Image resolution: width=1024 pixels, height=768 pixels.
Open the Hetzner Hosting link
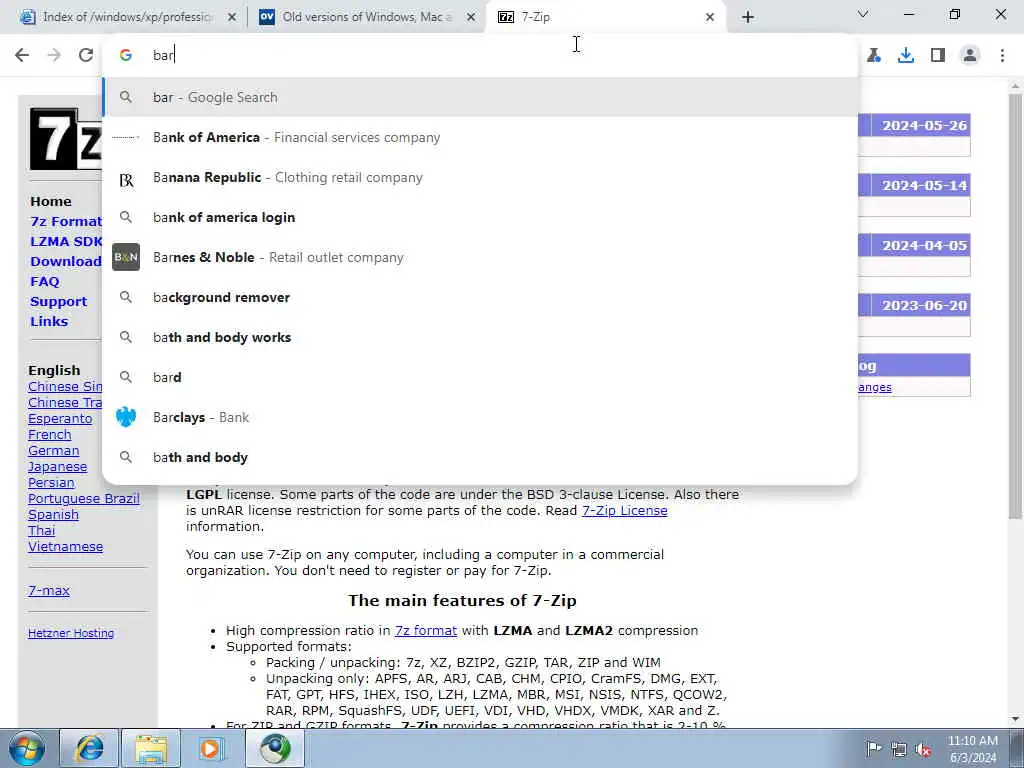pyautogui.click(x=71, y=633)
